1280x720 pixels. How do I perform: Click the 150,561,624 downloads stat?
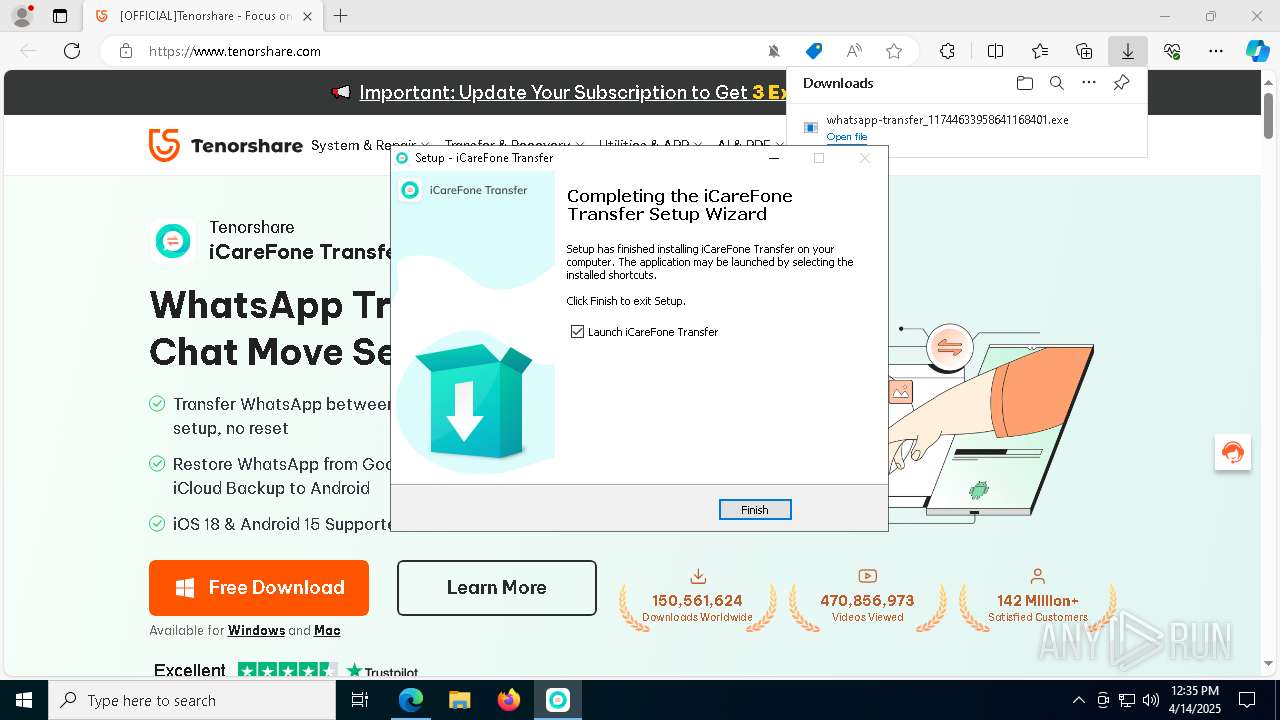click(x=698, y=600)
